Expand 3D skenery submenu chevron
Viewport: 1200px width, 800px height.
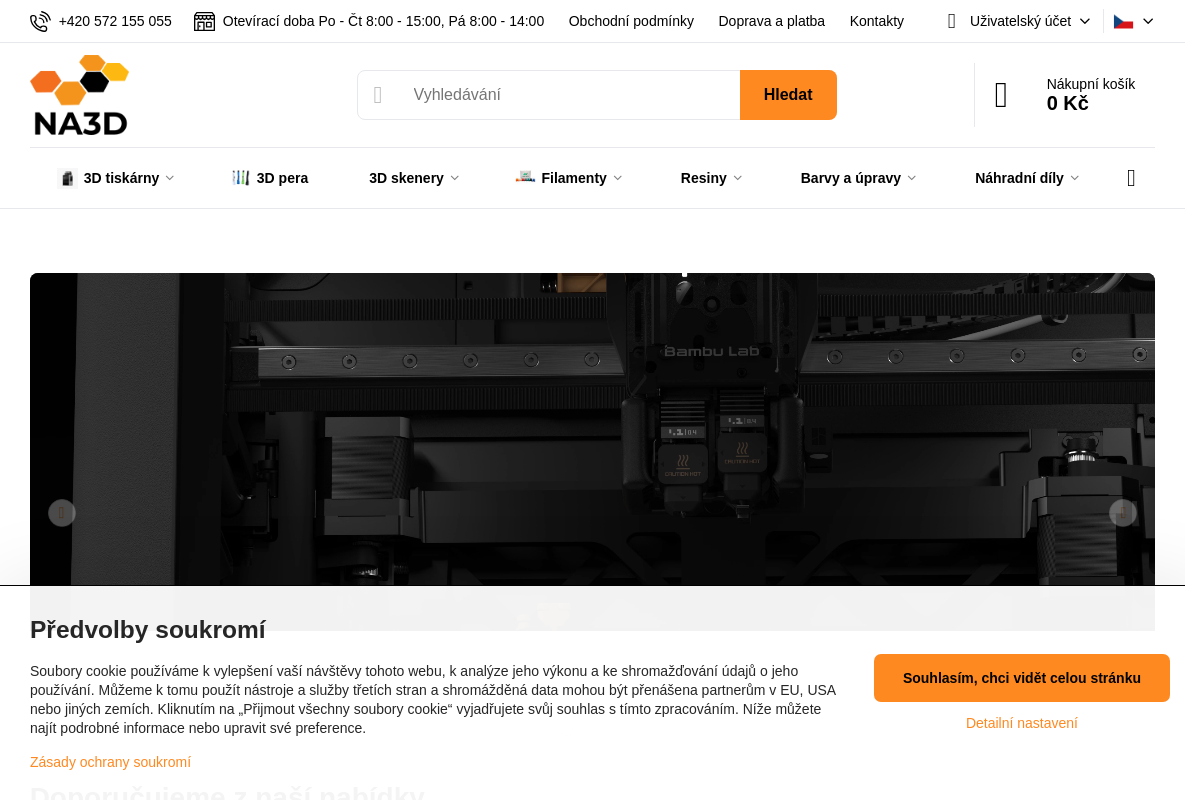(x=454, y=178)
